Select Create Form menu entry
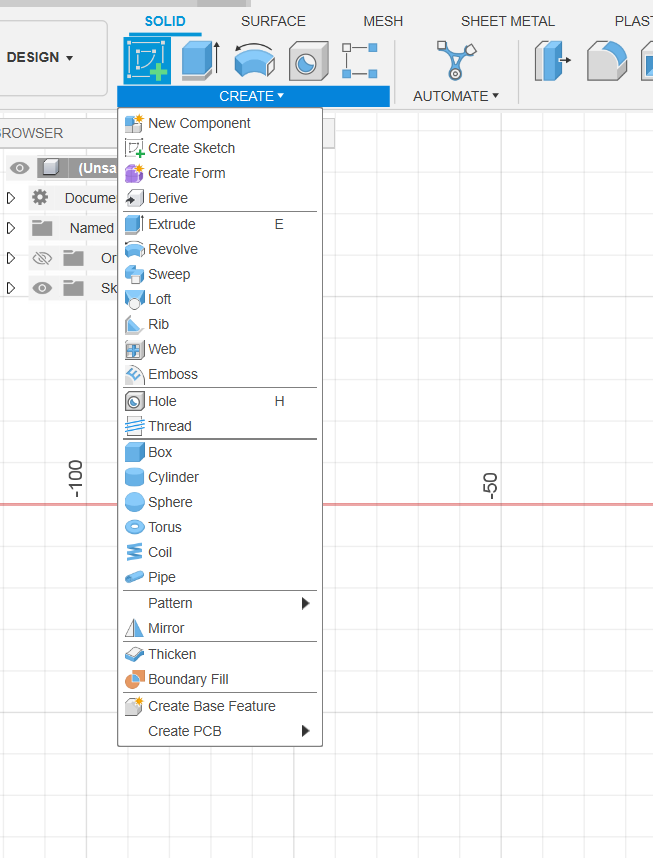The height and width of the screenshot is (858, 653). [x=220, y=173]
